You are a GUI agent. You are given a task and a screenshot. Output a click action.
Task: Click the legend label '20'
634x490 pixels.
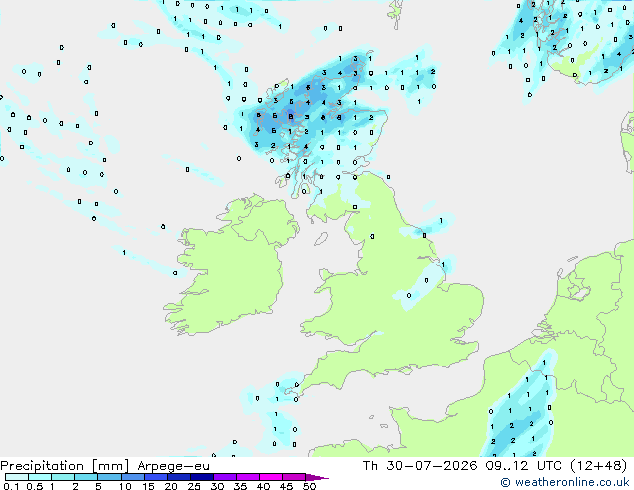pos(171,486)
